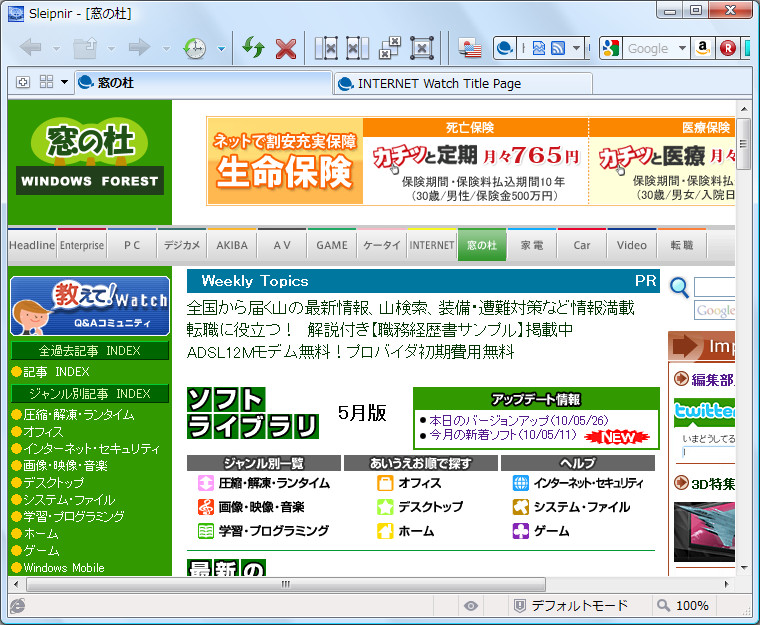The height and width of the screenshot is (625, 760).
Task: Open the デジカメ navigation tab
Action: click(182, 245)
